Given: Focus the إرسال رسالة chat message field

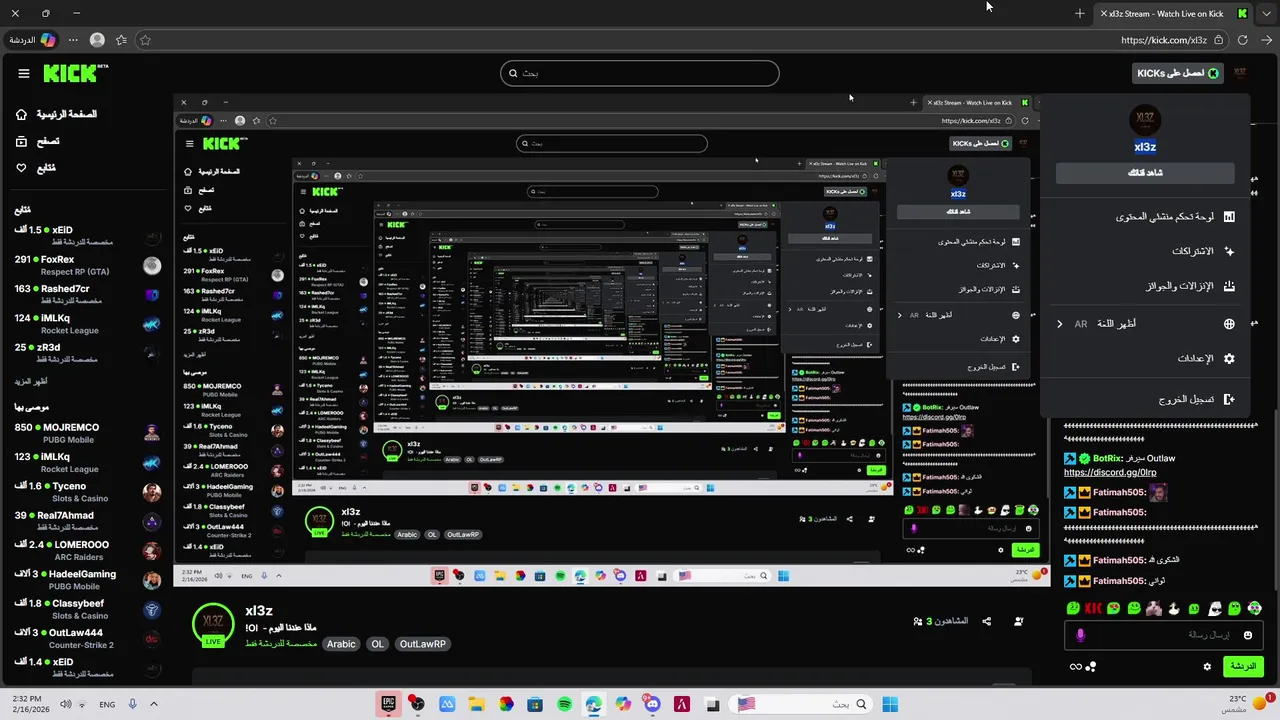Looking at the screenshot, I should [1162, 635].
